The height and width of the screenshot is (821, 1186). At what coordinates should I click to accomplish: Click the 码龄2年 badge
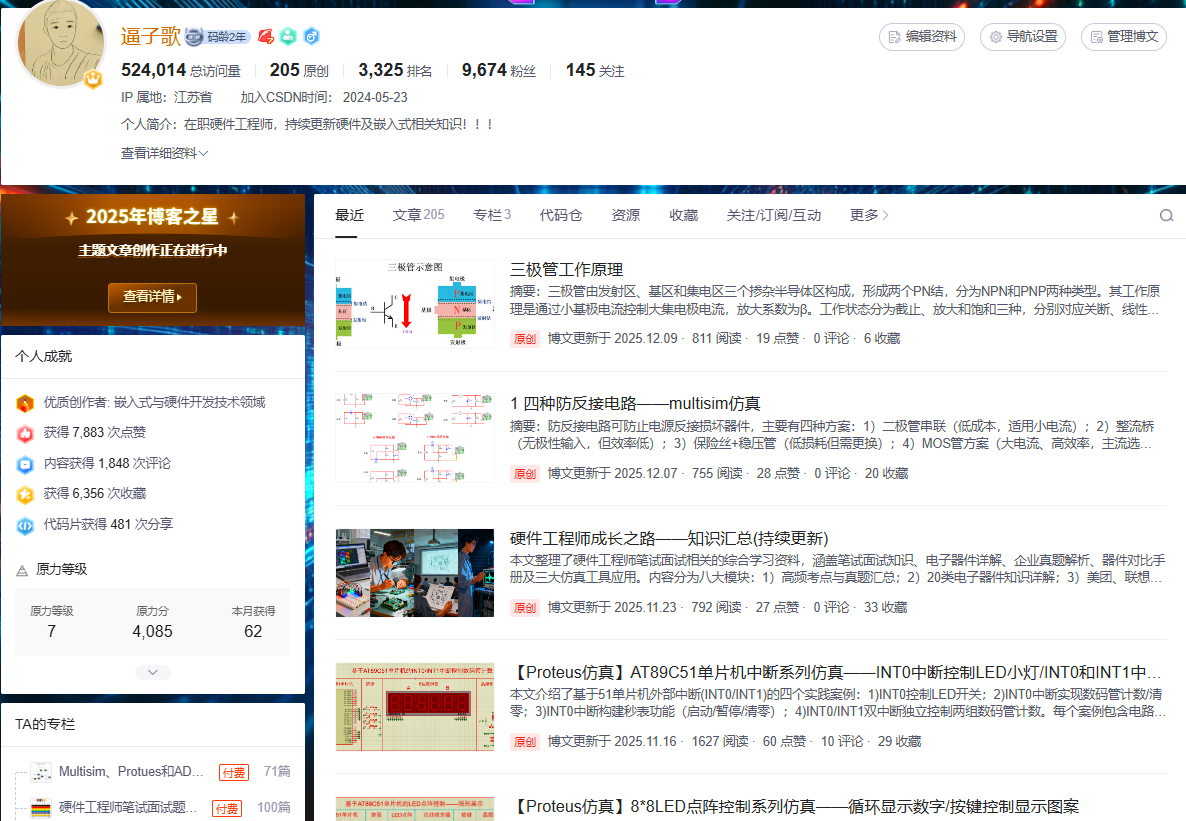218,36
